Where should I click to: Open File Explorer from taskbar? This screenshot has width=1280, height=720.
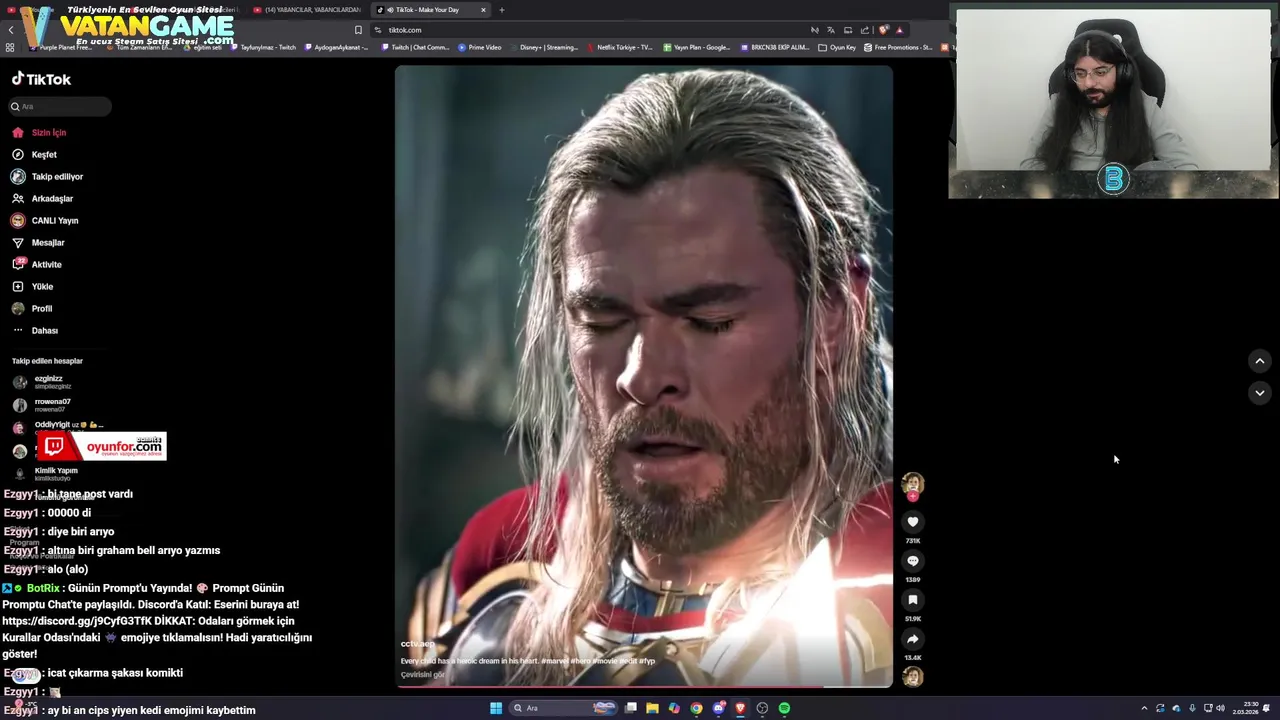652,708
